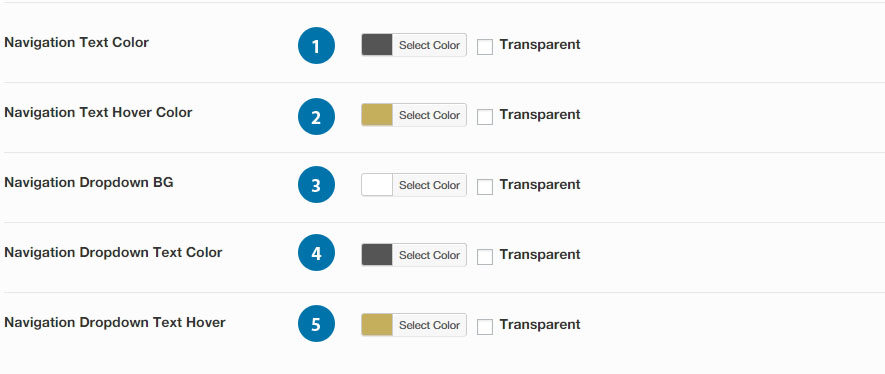Tick Transparent checkbox for Navigation Dropdown BG
The height and width of the screenshot is (374, 885).
485,187
